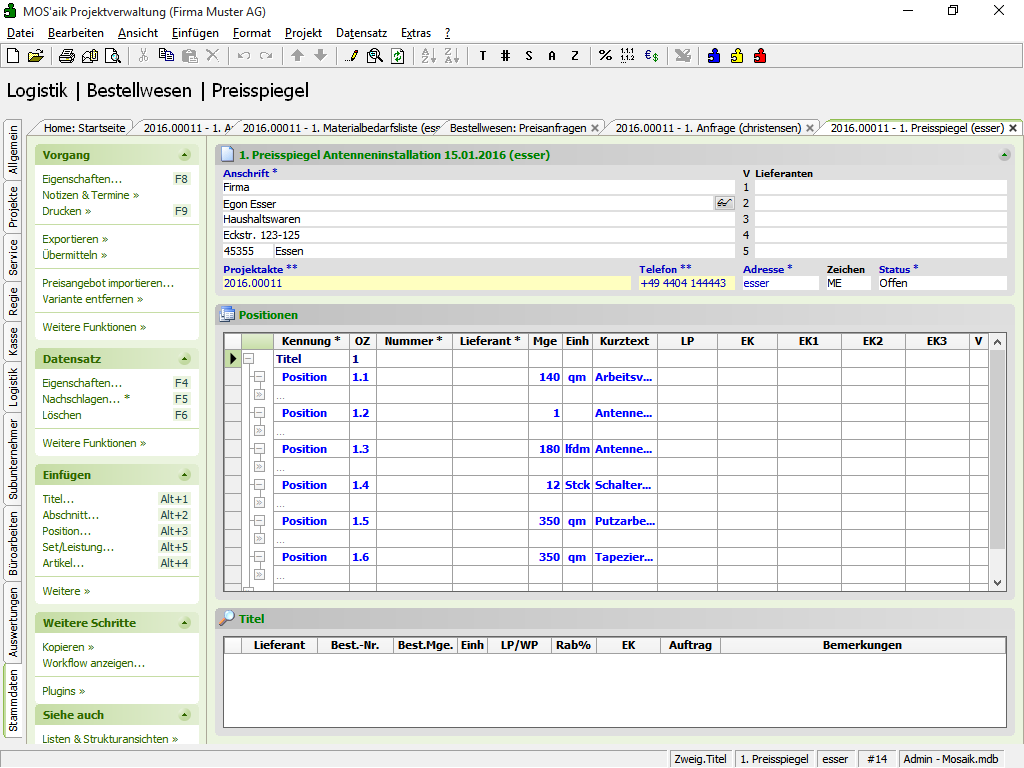
Task: Click the print icon in the toolbar
Action: coord(66,56)
